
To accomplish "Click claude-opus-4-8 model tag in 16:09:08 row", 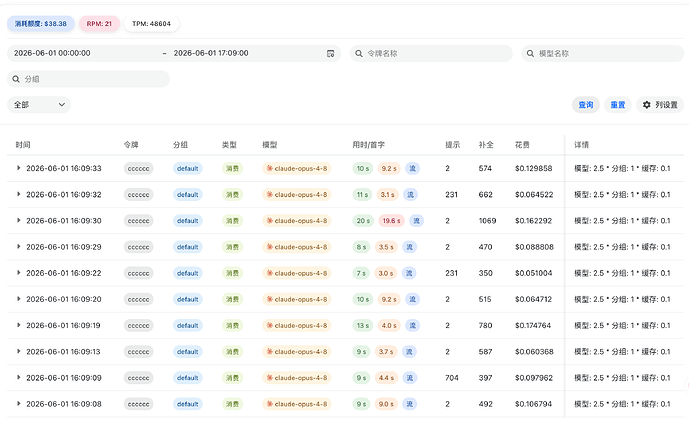I will pyautogui.click(x=297, y=404).
